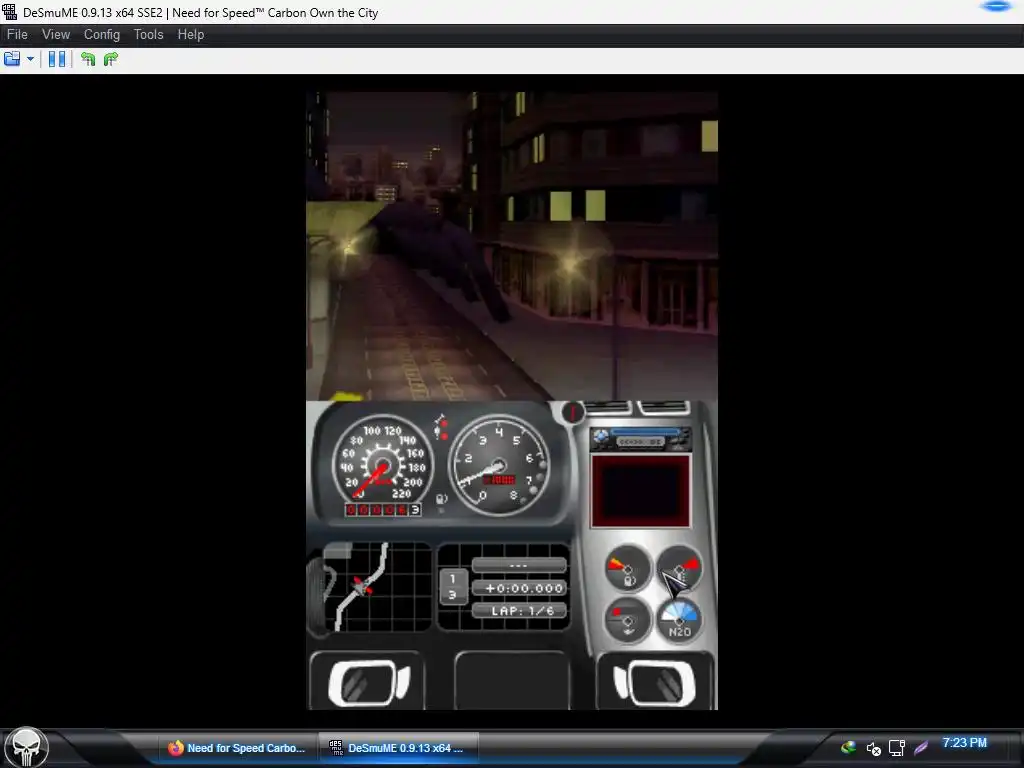This screenshot has width=1024, height=768.
Task: Click the race position 1/3 indicator
Action: pos(453,586)
